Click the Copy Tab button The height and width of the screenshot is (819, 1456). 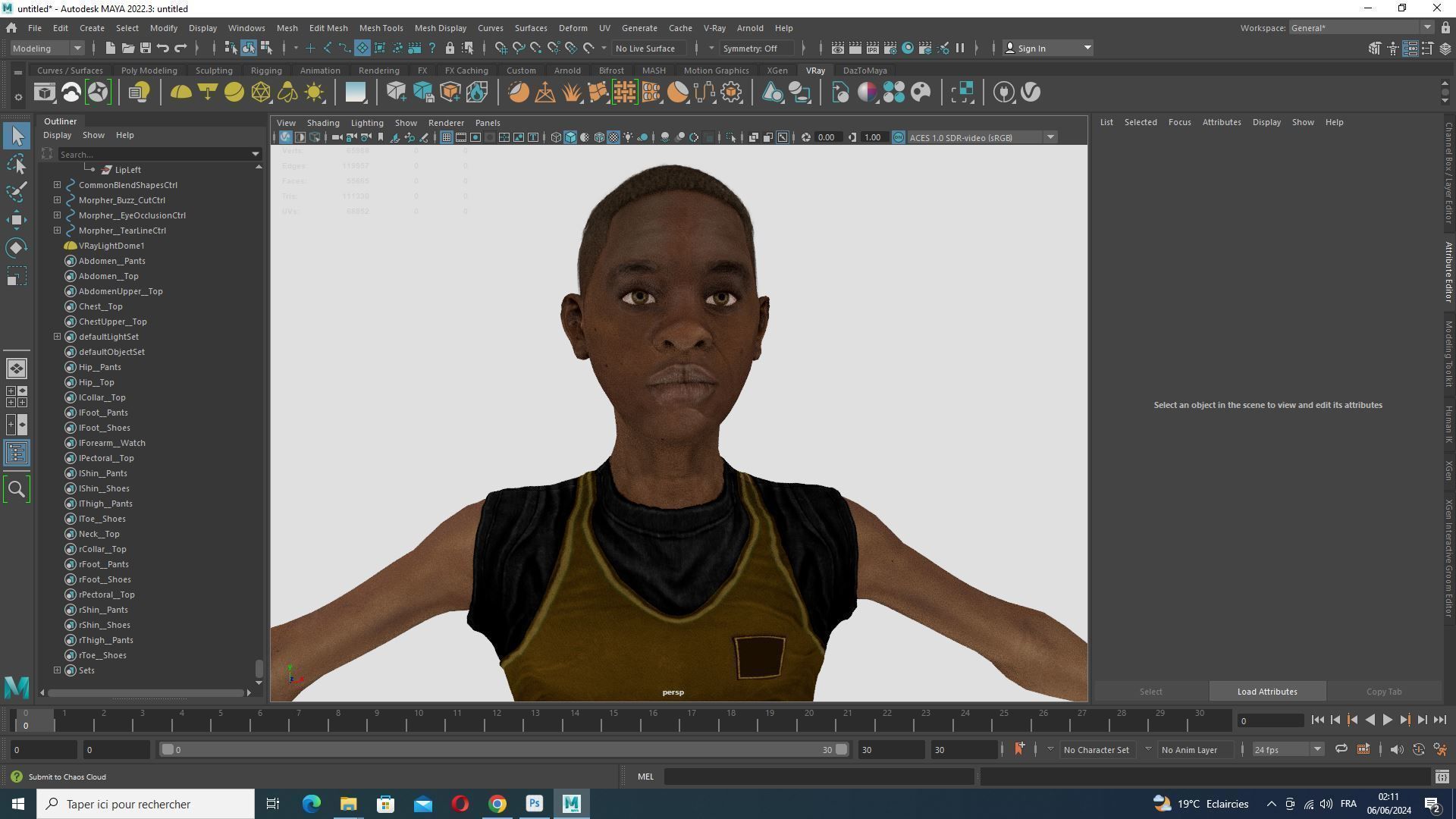[x=1384, y=692]
